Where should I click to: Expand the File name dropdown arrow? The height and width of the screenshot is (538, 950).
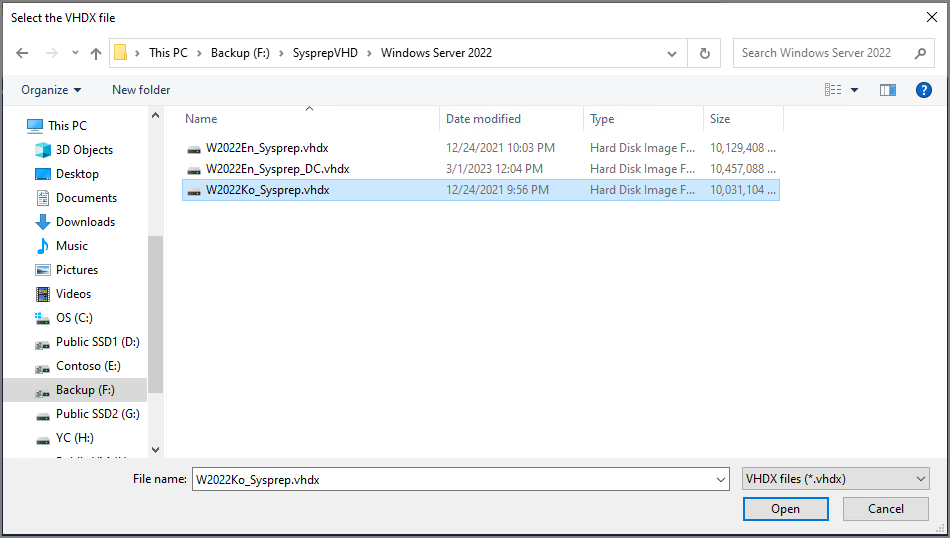tap(721, 479)
